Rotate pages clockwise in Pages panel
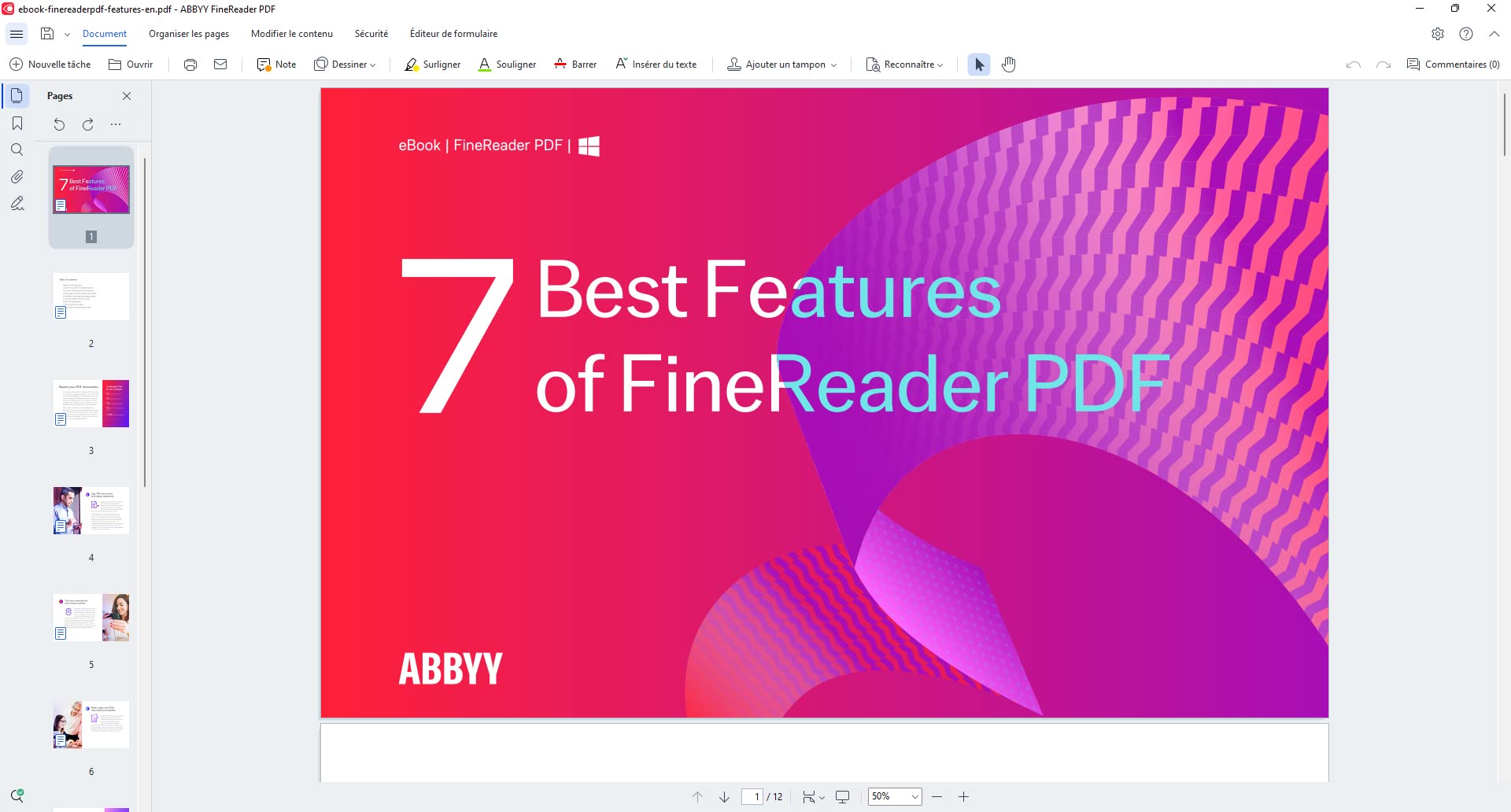This screenshot has height=812, width=1511. click(x=88, y=124)
